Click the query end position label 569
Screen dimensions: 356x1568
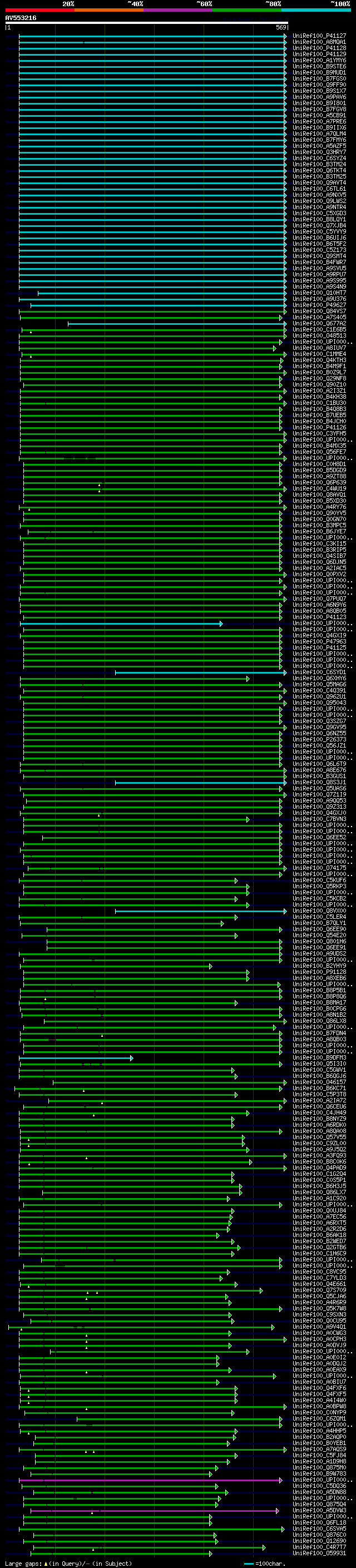pos(281,27)
